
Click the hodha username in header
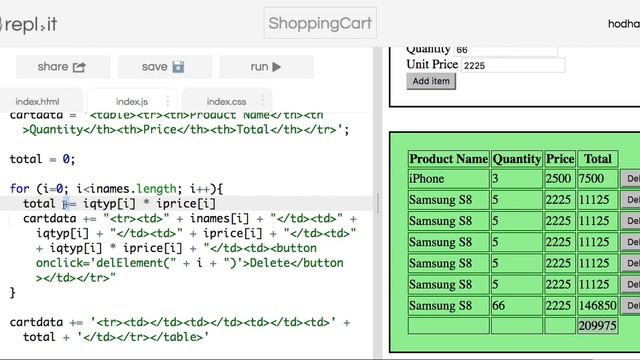(624, 24)
